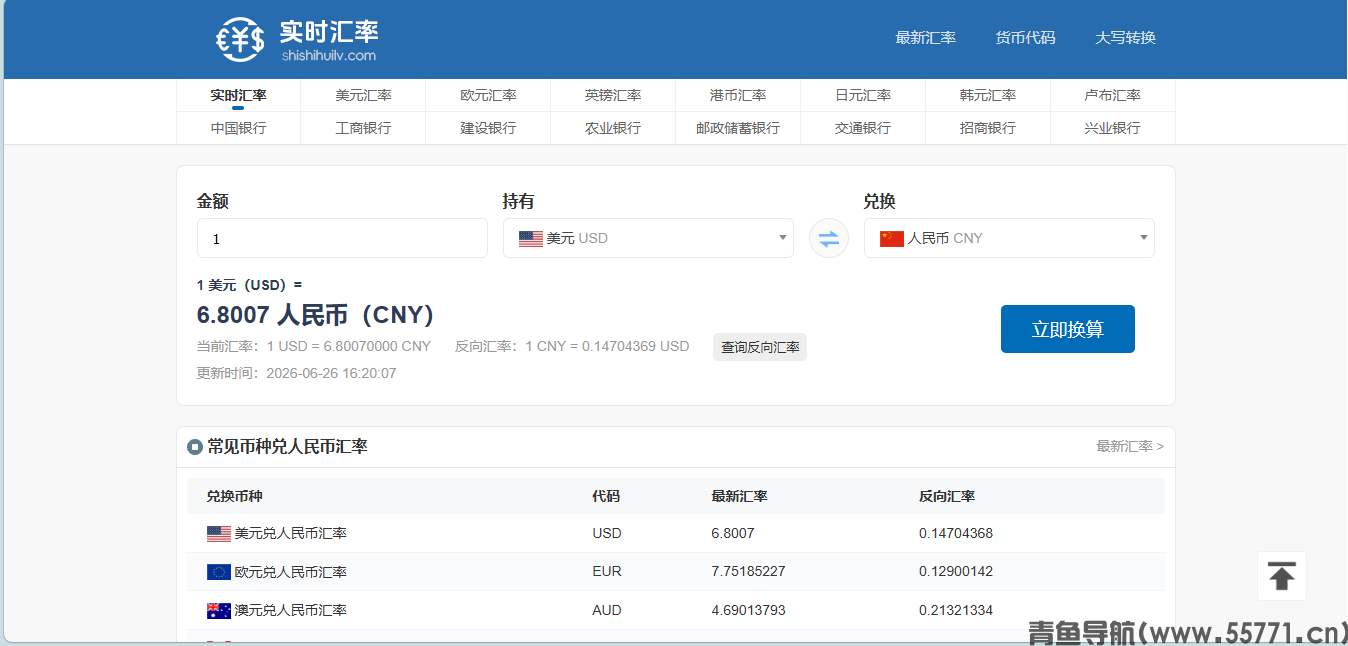This screenshot has width=1348, height=646.
Task: Click the EU flag in the 欧元兑人民币汇率 row
Action: pyautogui.click(x=219, y=572)
